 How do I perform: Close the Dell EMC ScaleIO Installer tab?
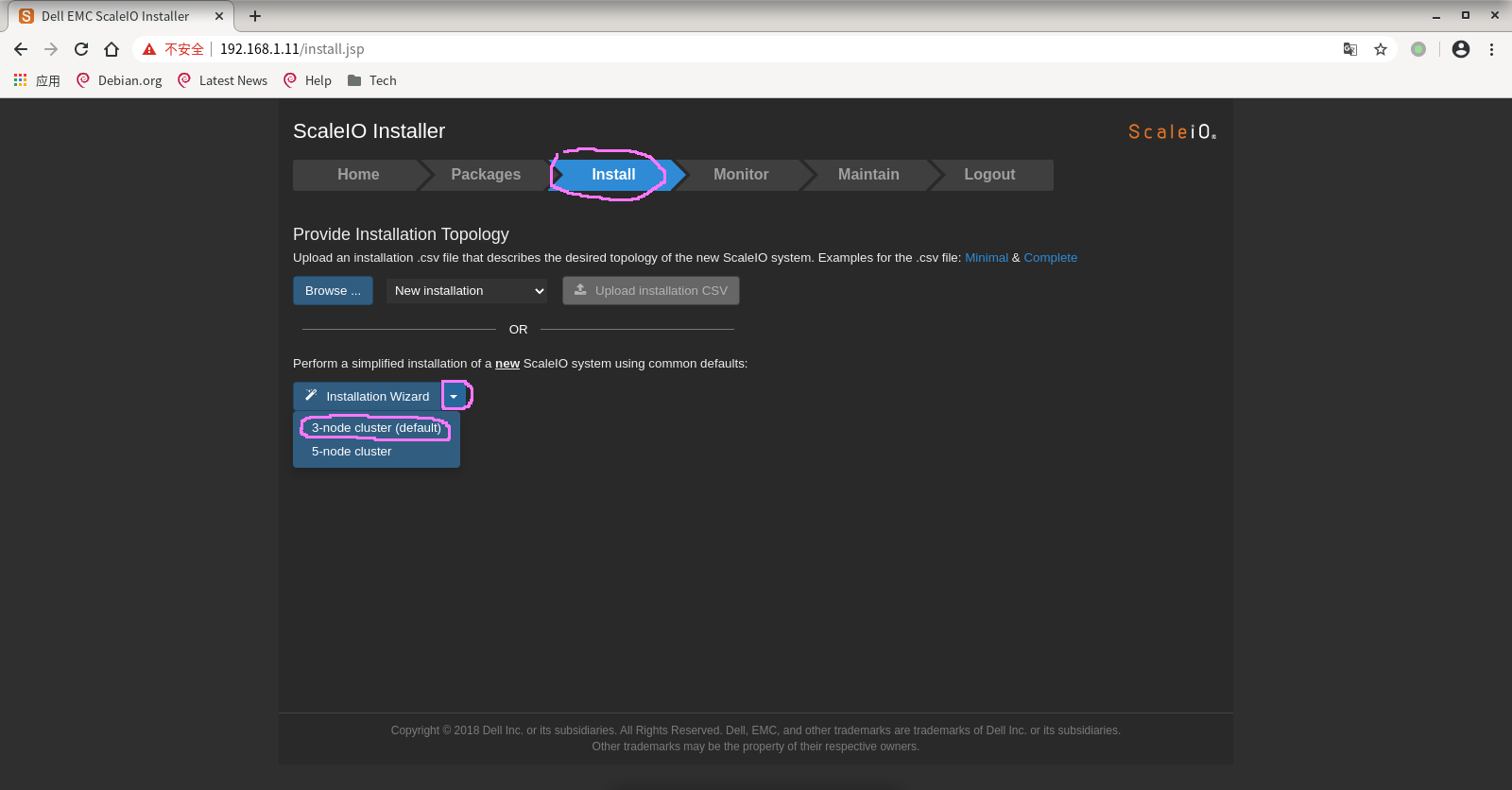pyautogui.click(x=219, y=16)
